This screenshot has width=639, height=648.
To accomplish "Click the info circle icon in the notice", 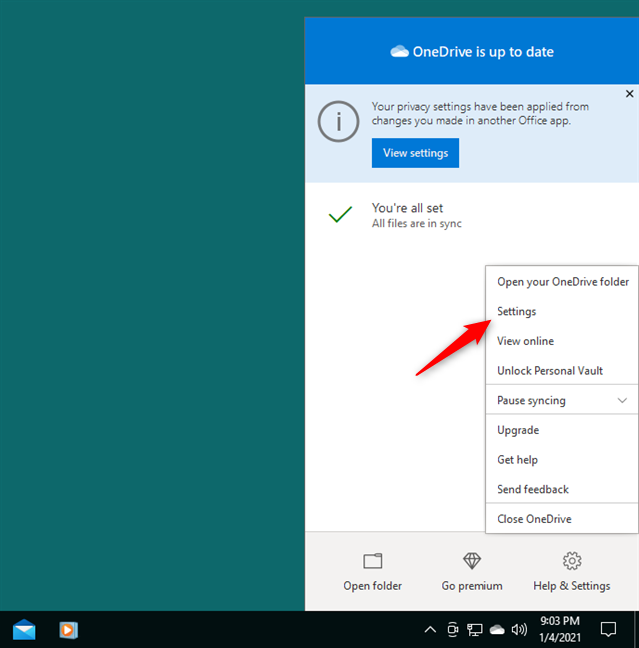I will coord(338,122).
